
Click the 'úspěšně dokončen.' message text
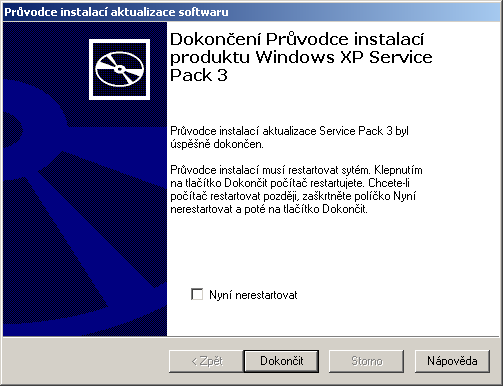pos(217,144)
